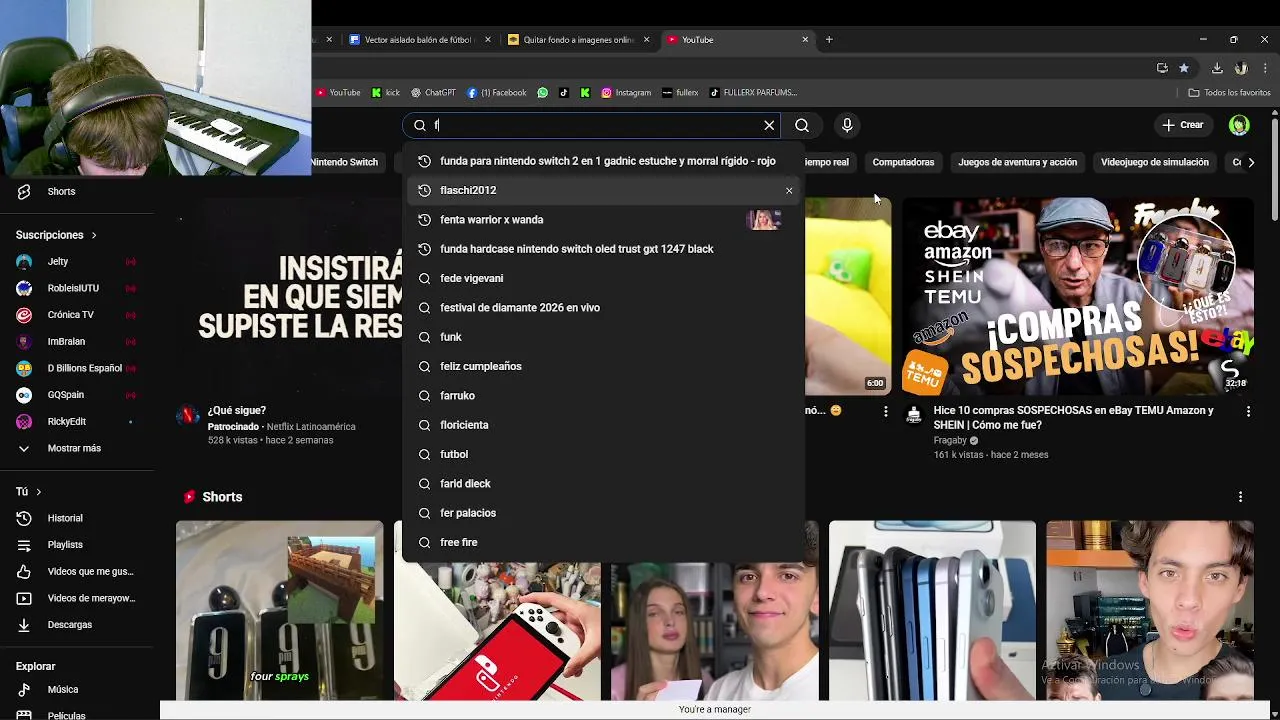Switch to the 'Quitar fondo a imágenes' tab
1280x720 pixels.
(578, 40)
